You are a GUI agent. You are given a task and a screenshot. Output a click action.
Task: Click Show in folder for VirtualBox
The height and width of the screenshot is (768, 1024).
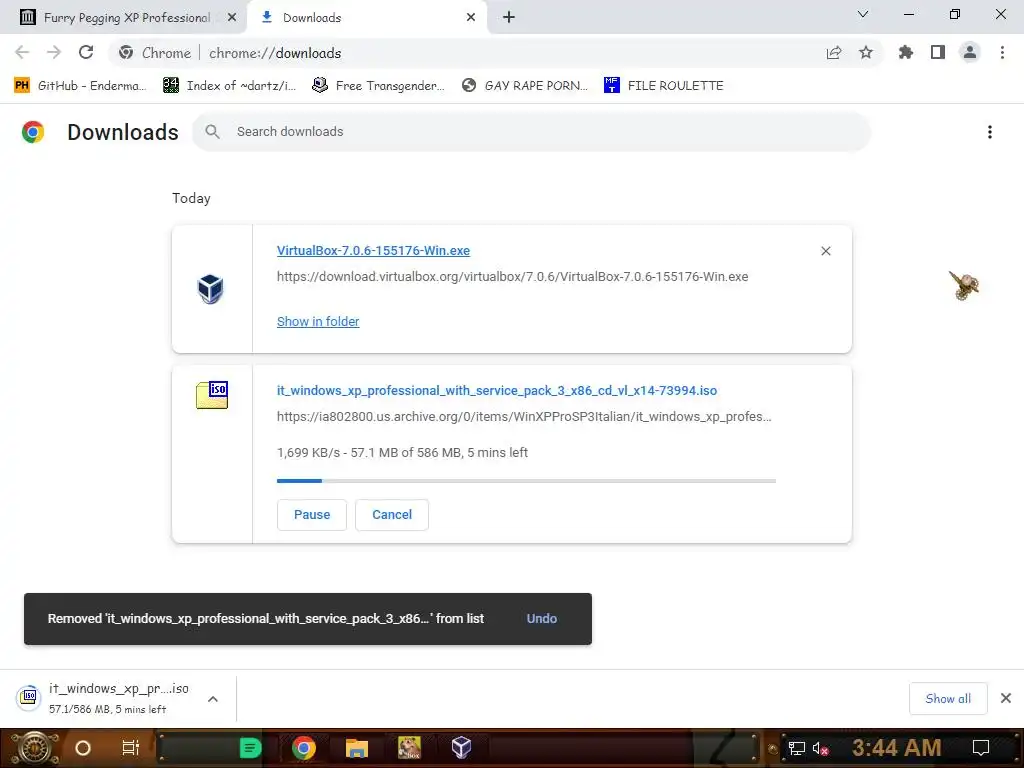tap(318, 321)
